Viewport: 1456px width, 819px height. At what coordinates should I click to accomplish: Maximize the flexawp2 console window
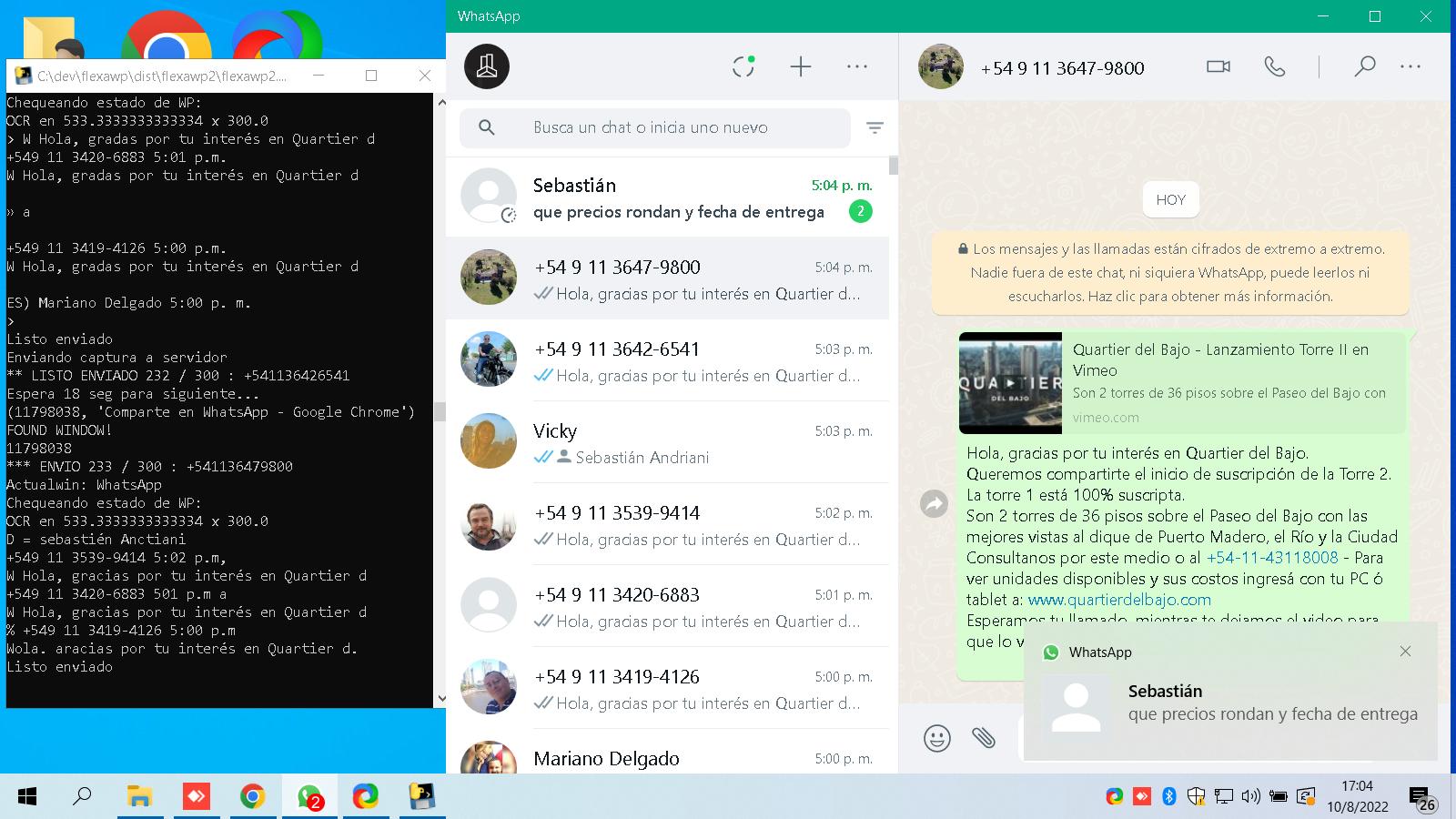371,76
